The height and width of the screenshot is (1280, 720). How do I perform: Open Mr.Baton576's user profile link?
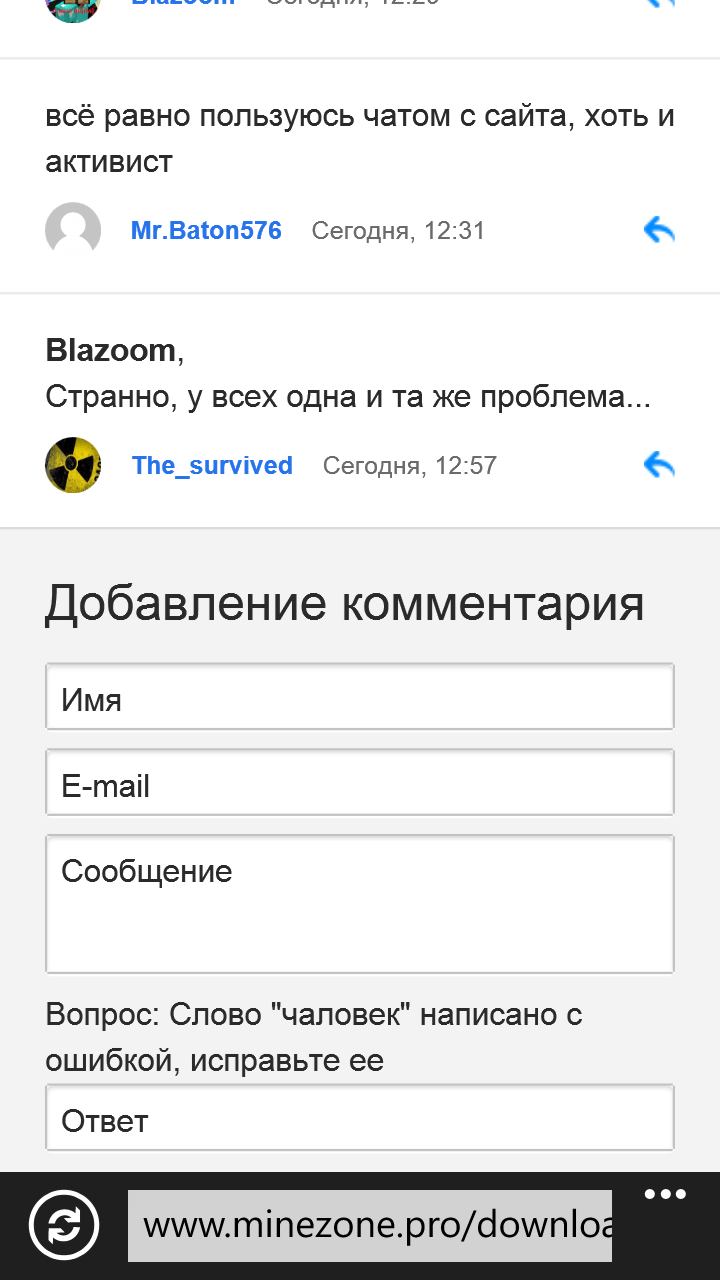coord(206,231)
